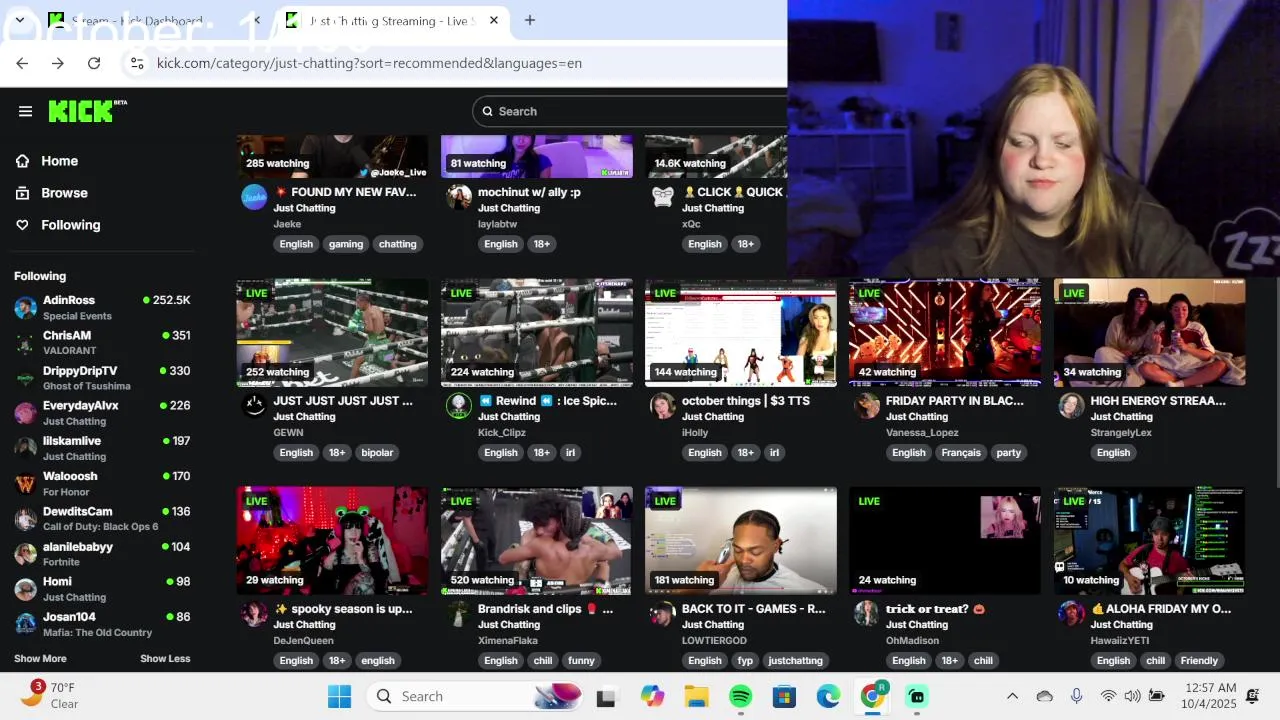Open the browser tab search dropdown
Screen dimensions: 1280x720
[19, 20]
